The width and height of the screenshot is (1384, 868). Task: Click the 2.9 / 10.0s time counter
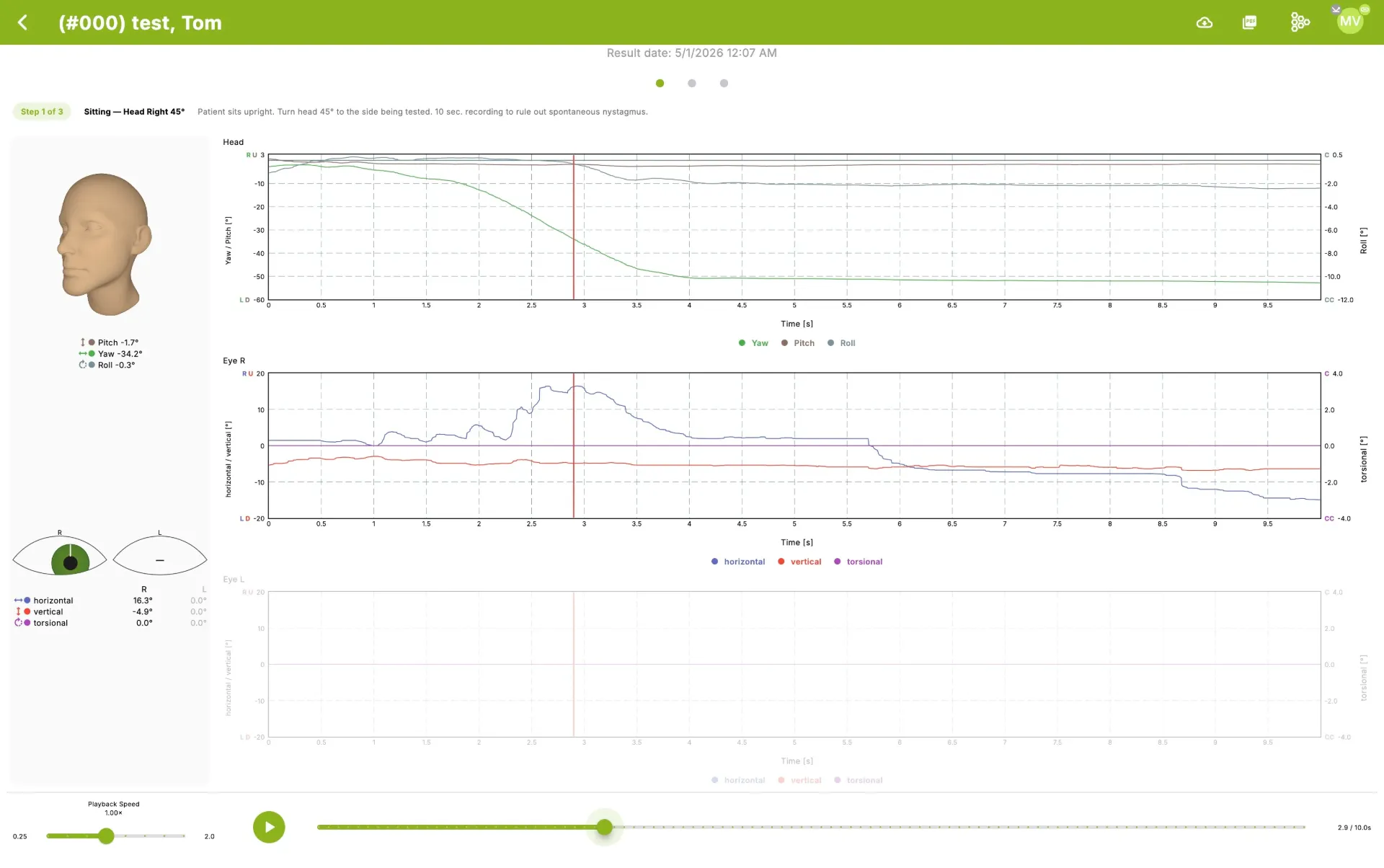1354,828
